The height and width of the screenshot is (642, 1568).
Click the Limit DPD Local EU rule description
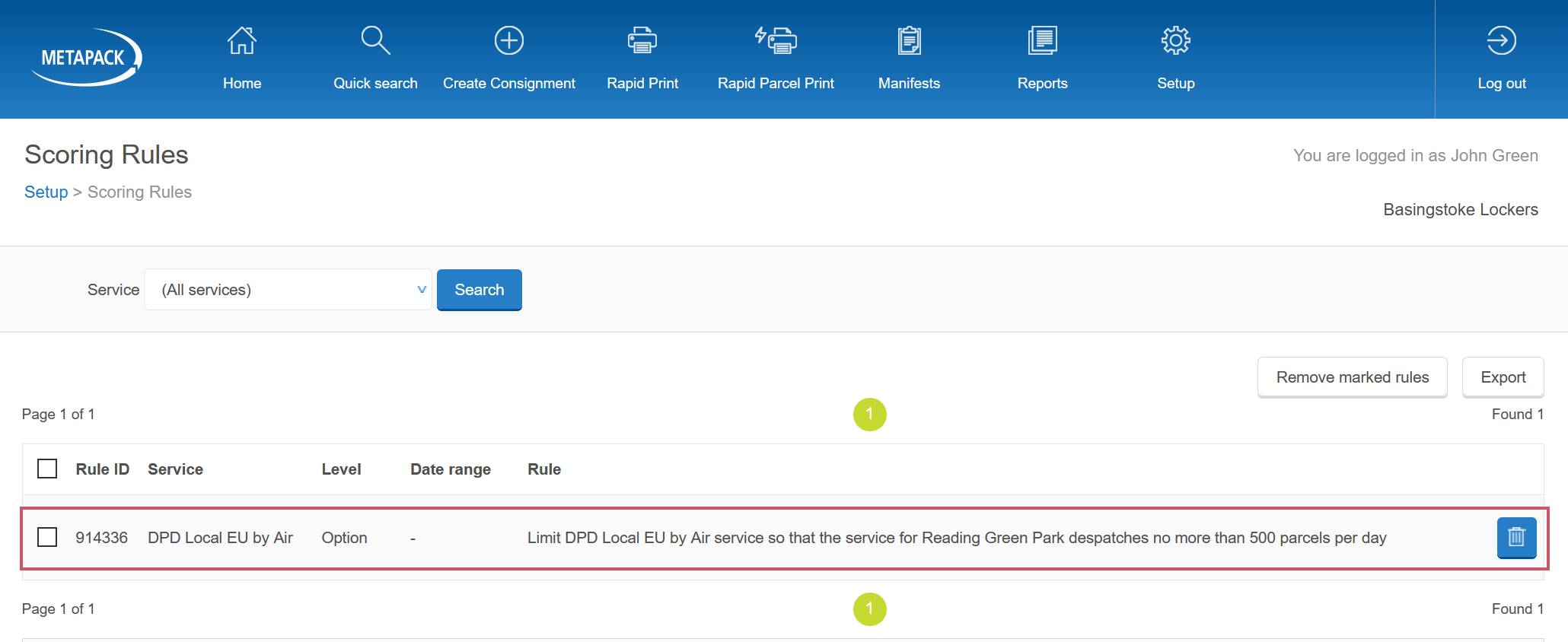click(x=957, y=538)
